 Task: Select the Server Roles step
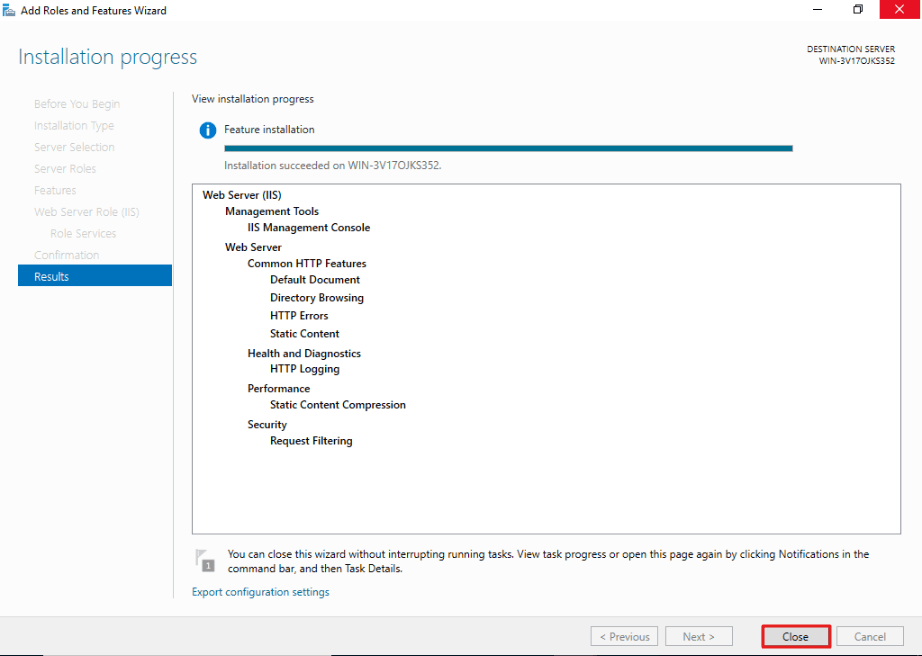[65, 169]
